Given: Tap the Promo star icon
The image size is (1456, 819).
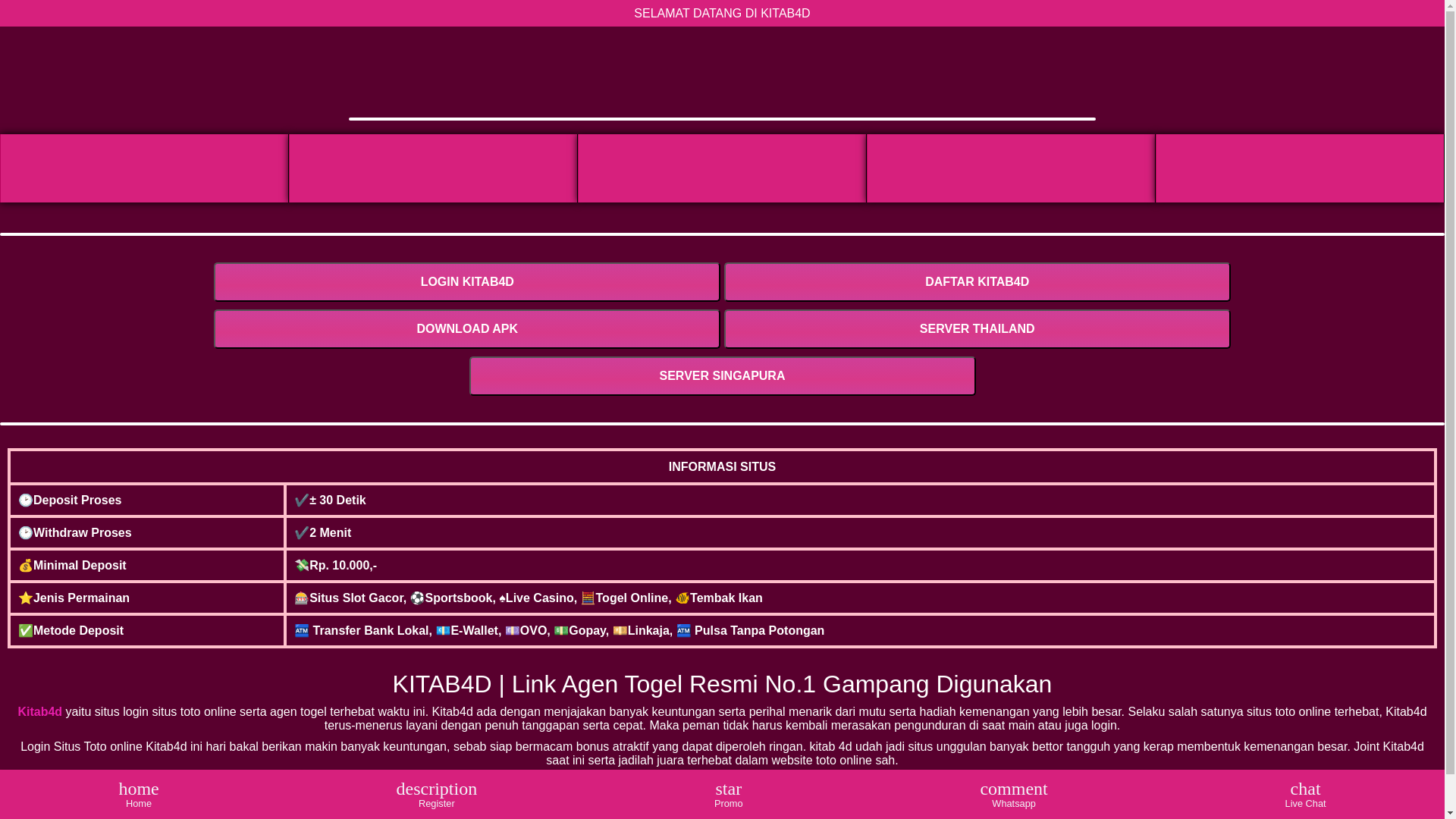Looking at the screenshot, I should click(x=728, y=789).
